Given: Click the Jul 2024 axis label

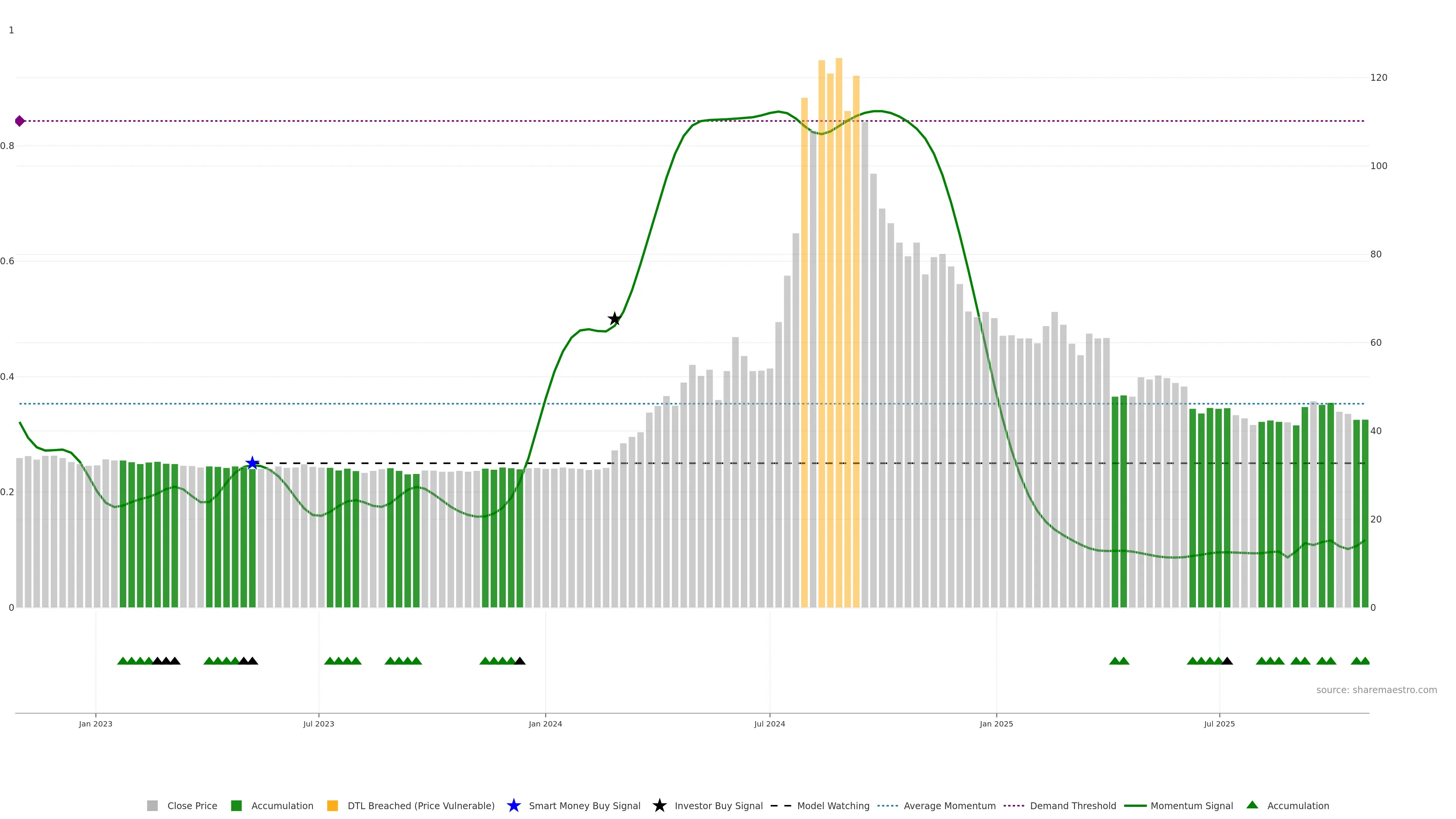Looking at the screenshot, I should 769,723.
